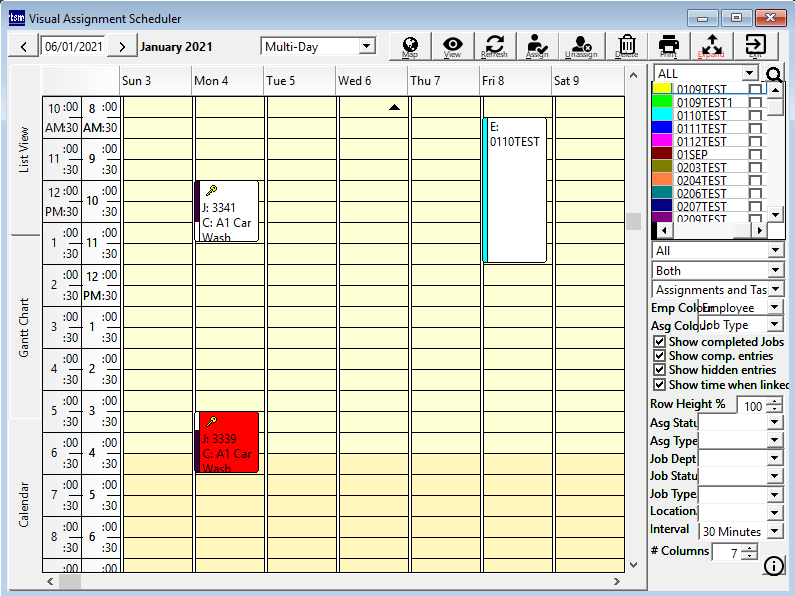Click the Unassign toolbar icon
This screenshot has height=596, width=795.
click(582, 46)
